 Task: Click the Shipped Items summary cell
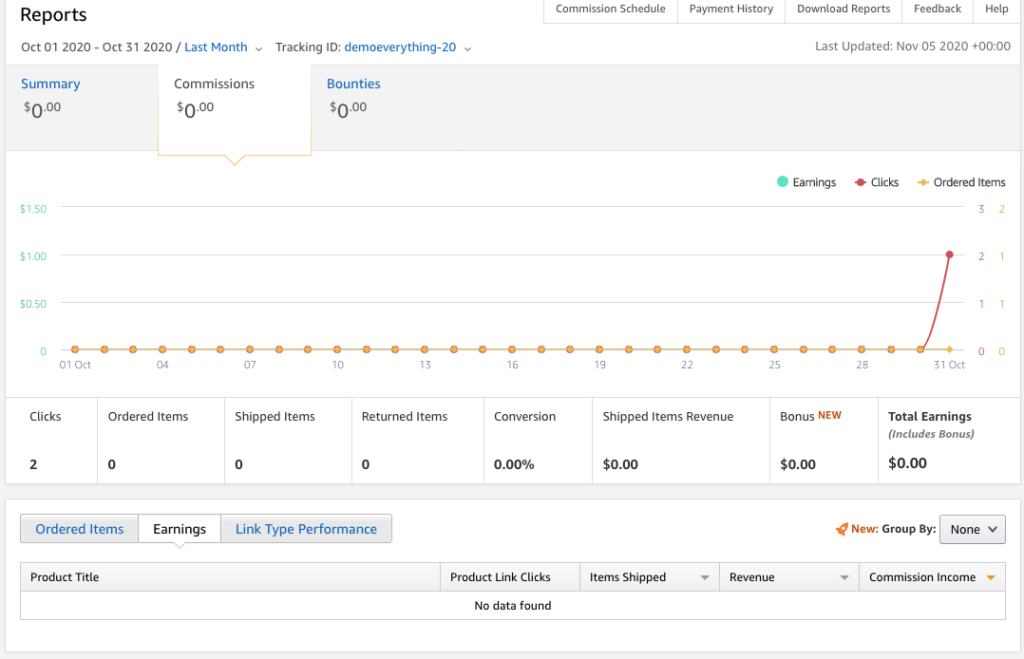coord(288,441)
